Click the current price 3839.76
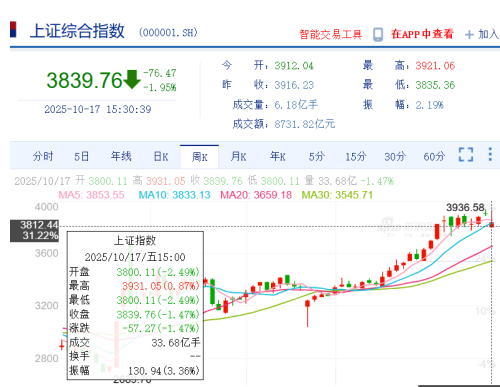The image size is (500, 387). (x=84, y=80)
